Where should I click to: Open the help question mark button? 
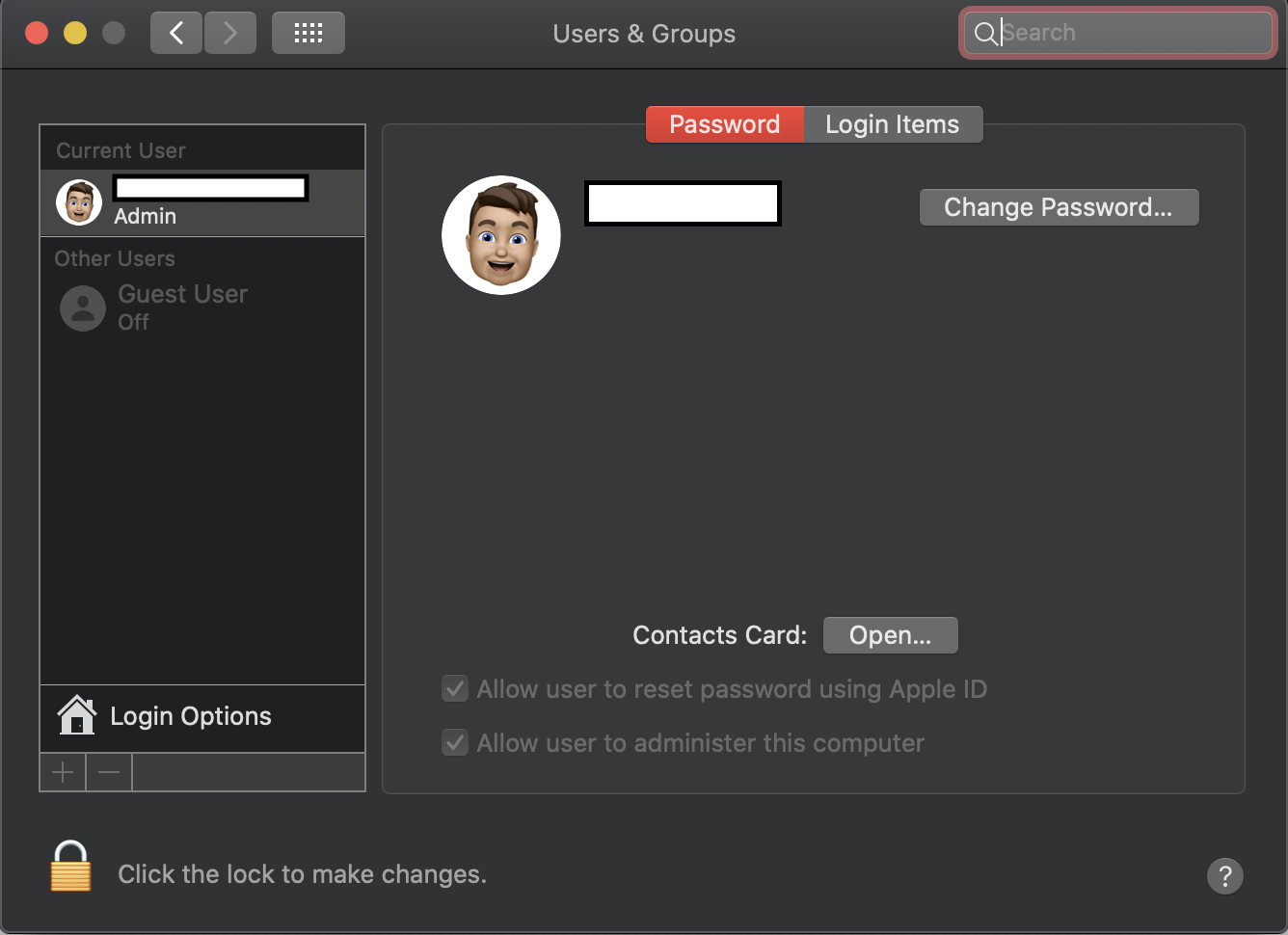tap(1224, 876)
